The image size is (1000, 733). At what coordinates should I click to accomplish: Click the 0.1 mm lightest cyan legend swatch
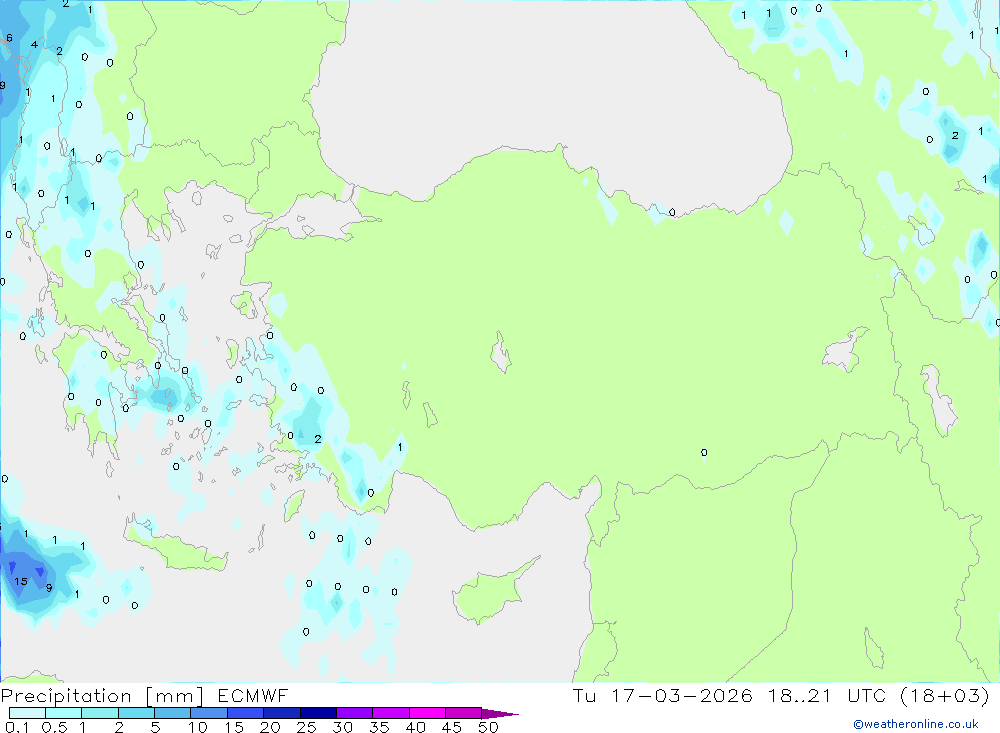pos(27,713)
